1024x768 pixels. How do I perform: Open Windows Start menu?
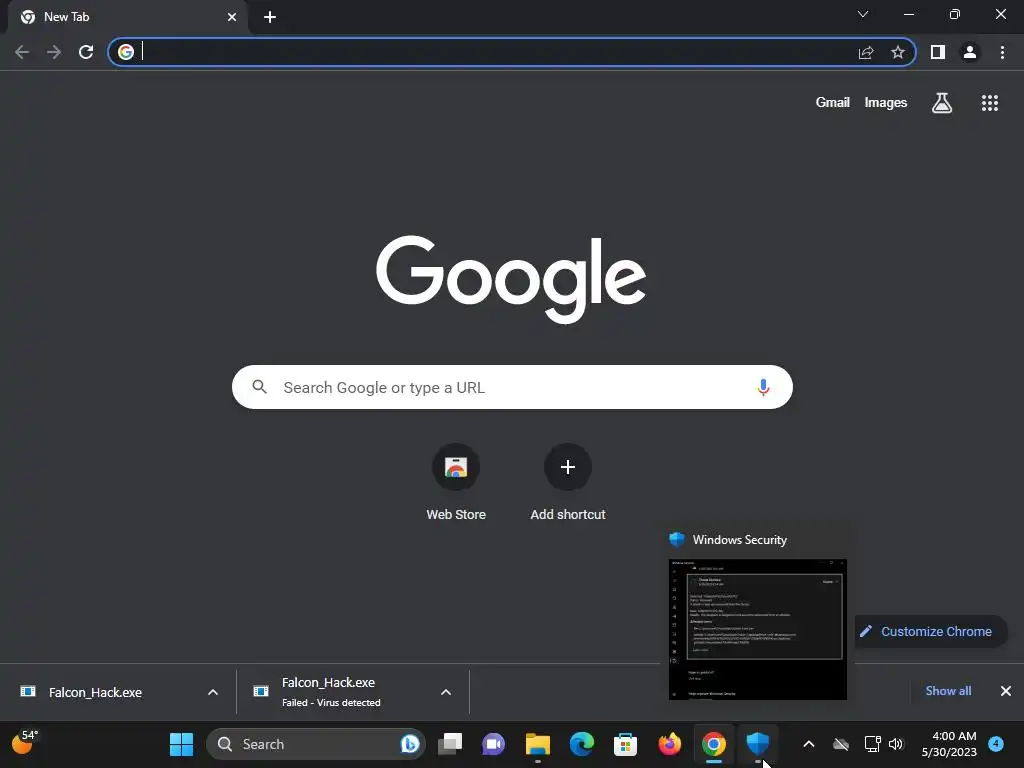coord(181,744)
